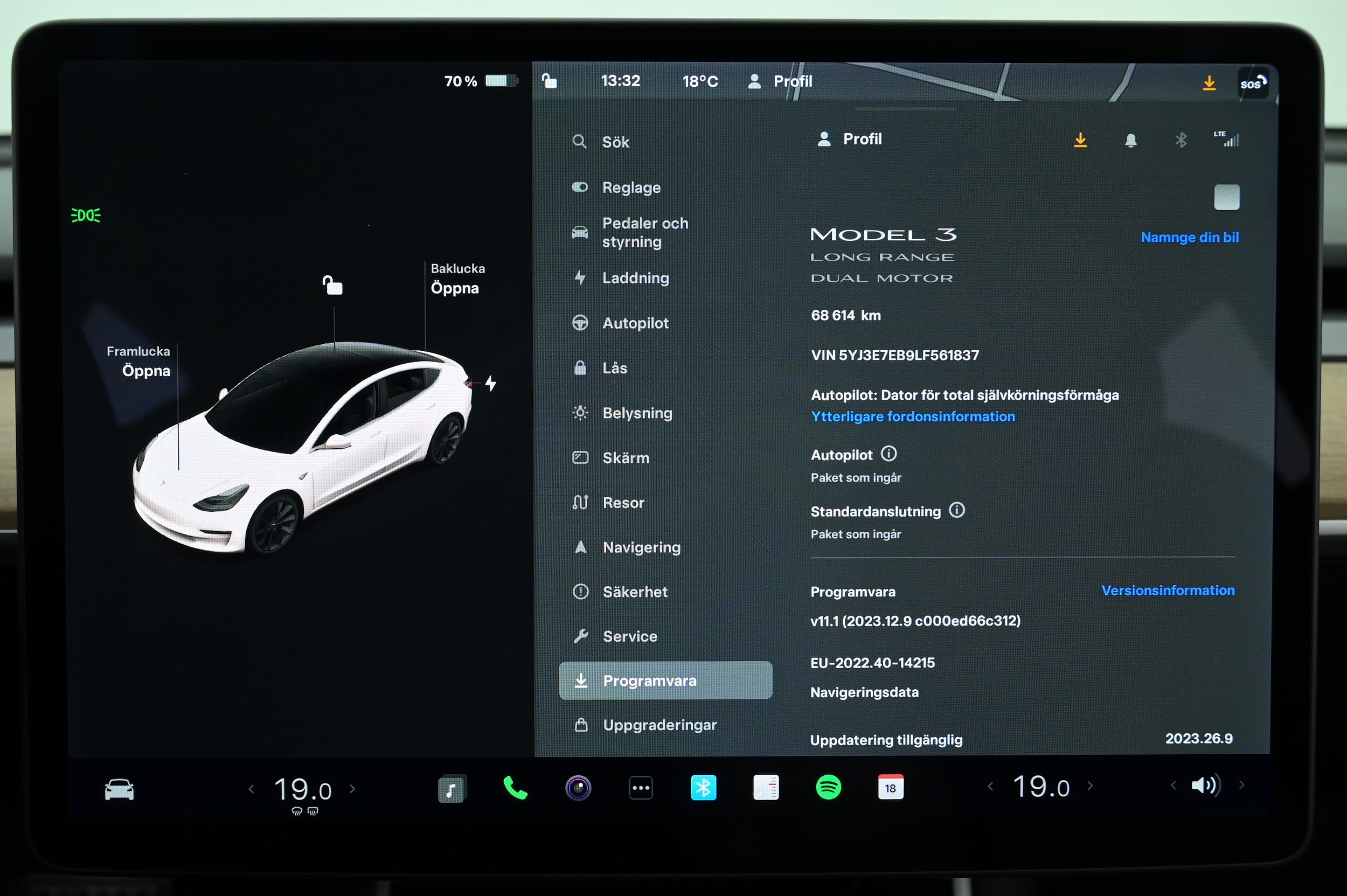Open Ytterligare fordonsinformation link

click(913, 416)
